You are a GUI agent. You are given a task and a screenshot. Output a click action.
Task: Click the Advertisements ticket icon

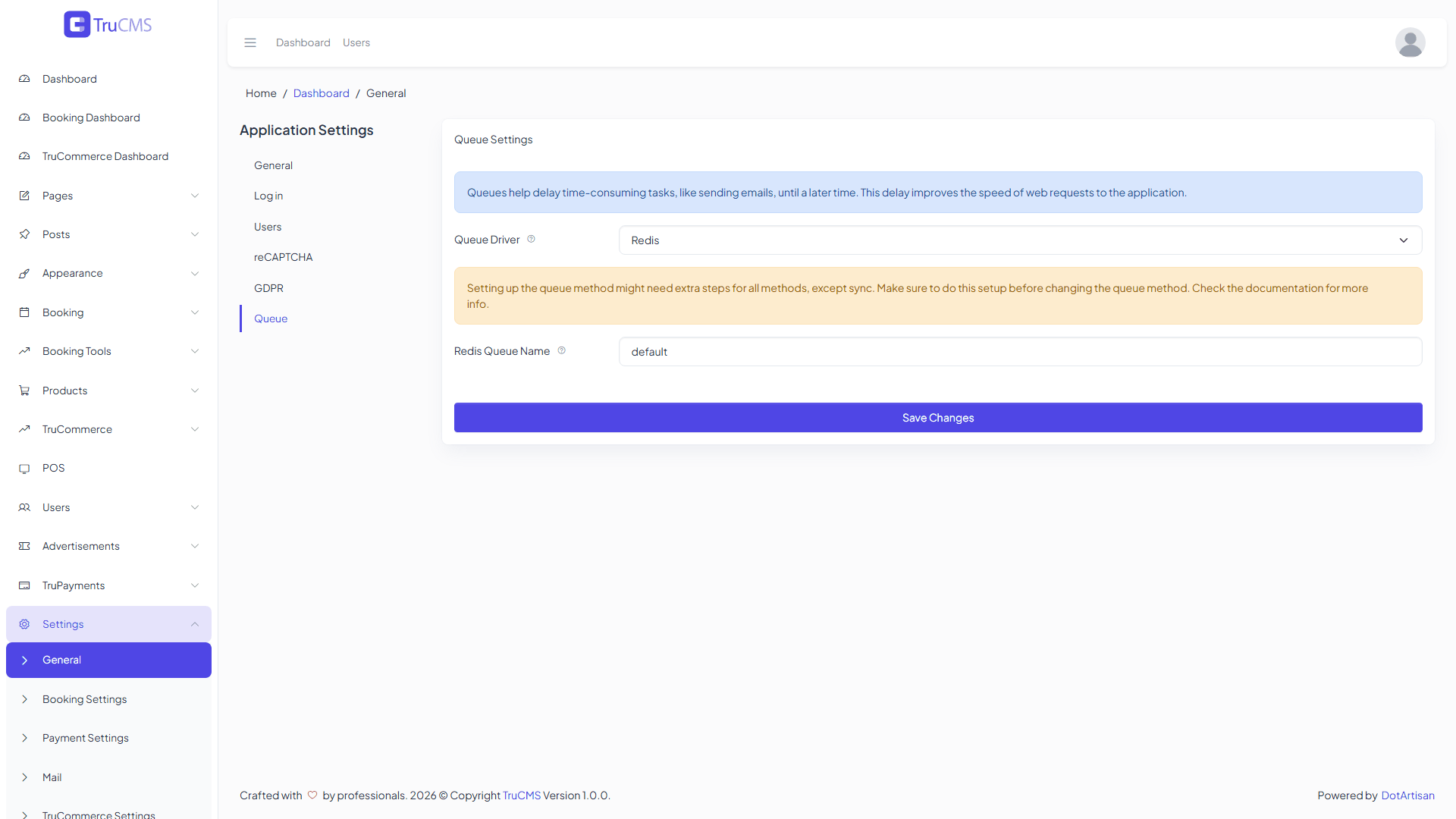24,546
